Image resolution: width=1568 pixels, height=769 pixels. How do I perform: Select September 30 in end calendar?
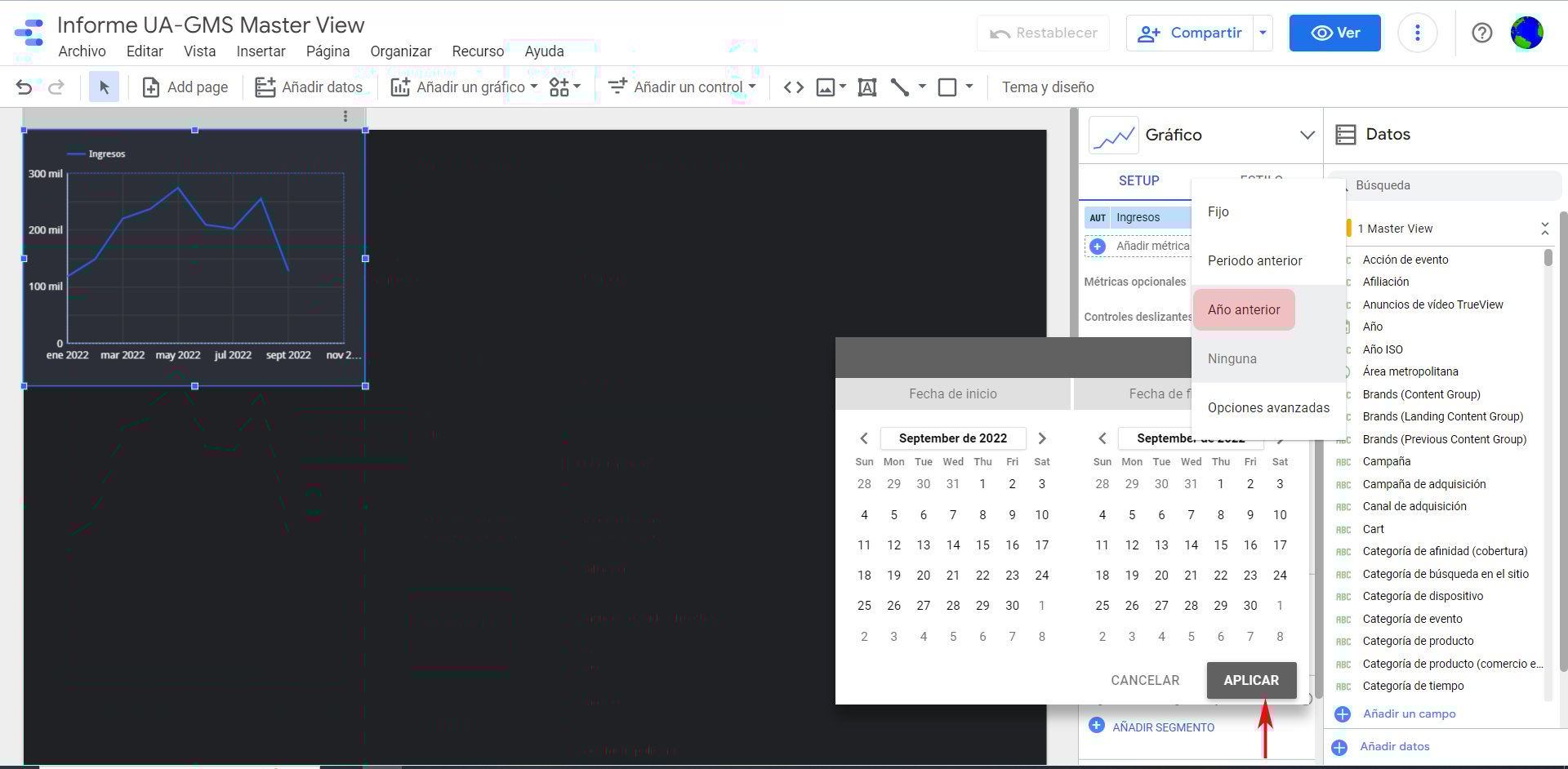coord(1250,606)
